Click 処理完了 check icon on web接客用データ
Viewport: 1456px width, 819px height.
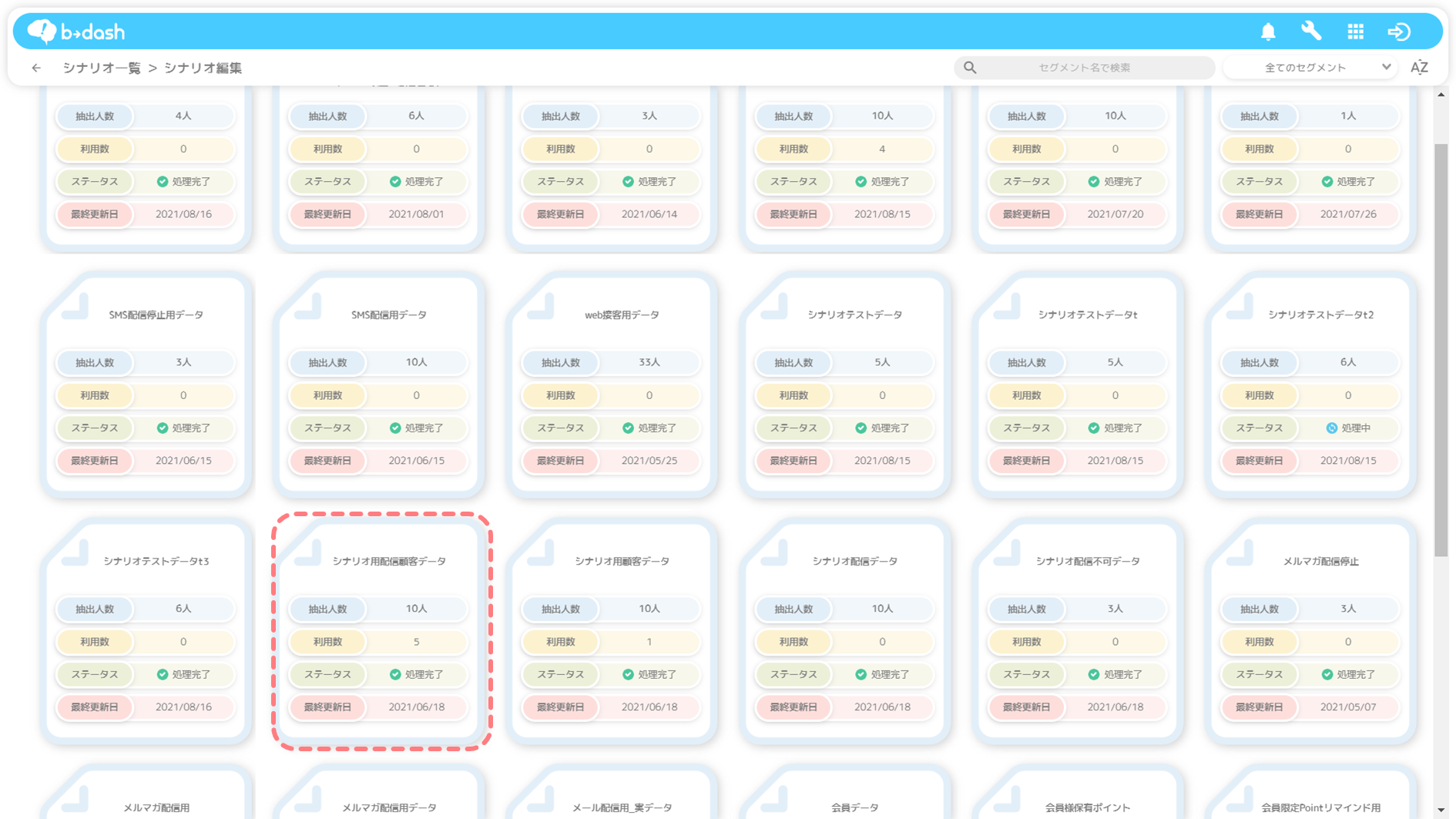(628, 428)
